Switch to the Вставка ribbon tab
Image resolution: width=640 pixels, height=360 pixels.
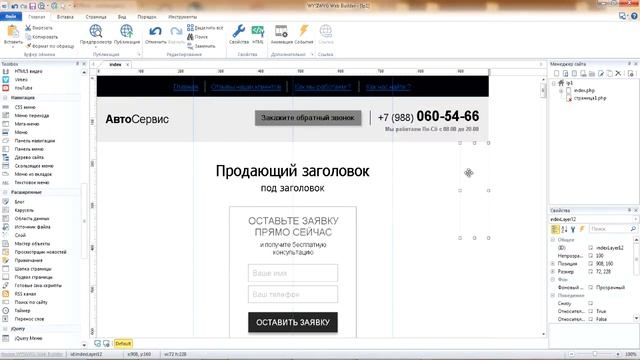pos(65,17)
